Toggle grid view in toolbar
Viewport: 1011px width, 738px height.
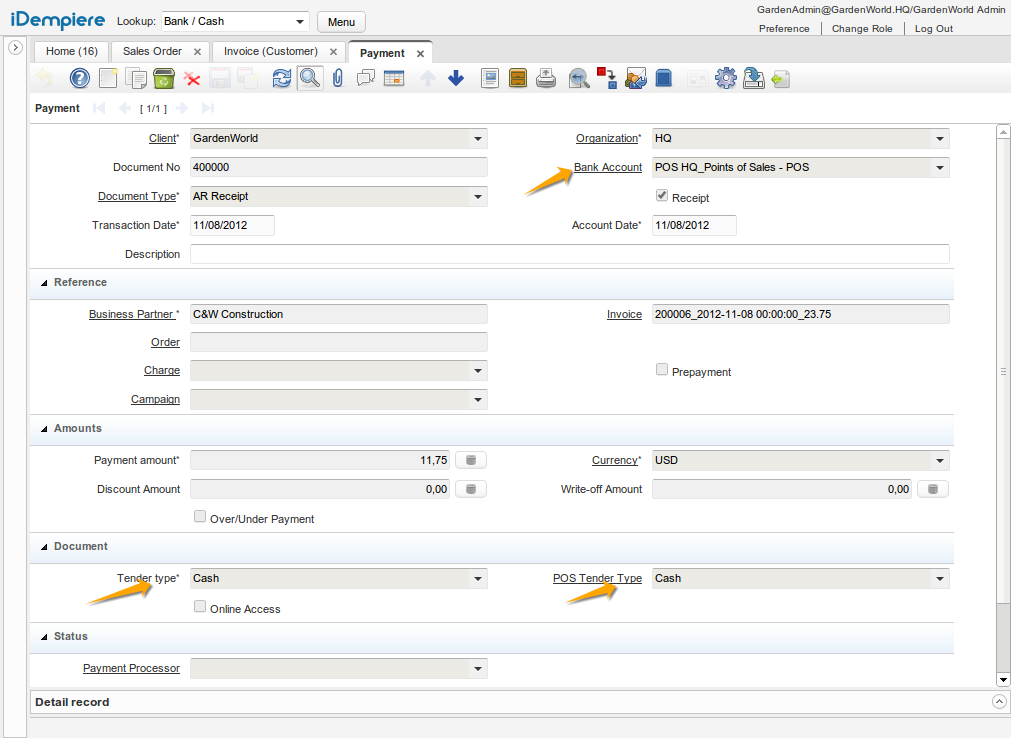coord(394,78)
